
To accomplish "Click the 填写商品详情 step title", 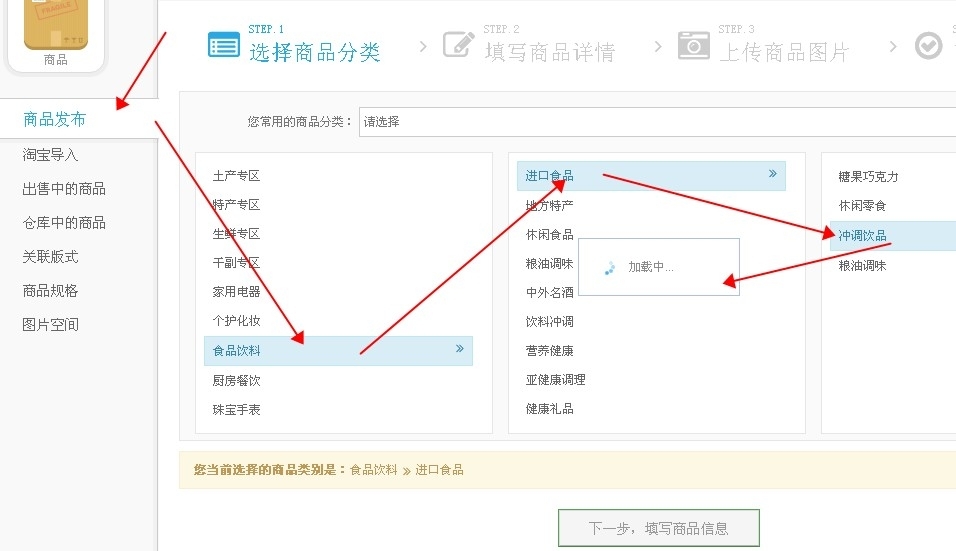I will click(550, 52).
